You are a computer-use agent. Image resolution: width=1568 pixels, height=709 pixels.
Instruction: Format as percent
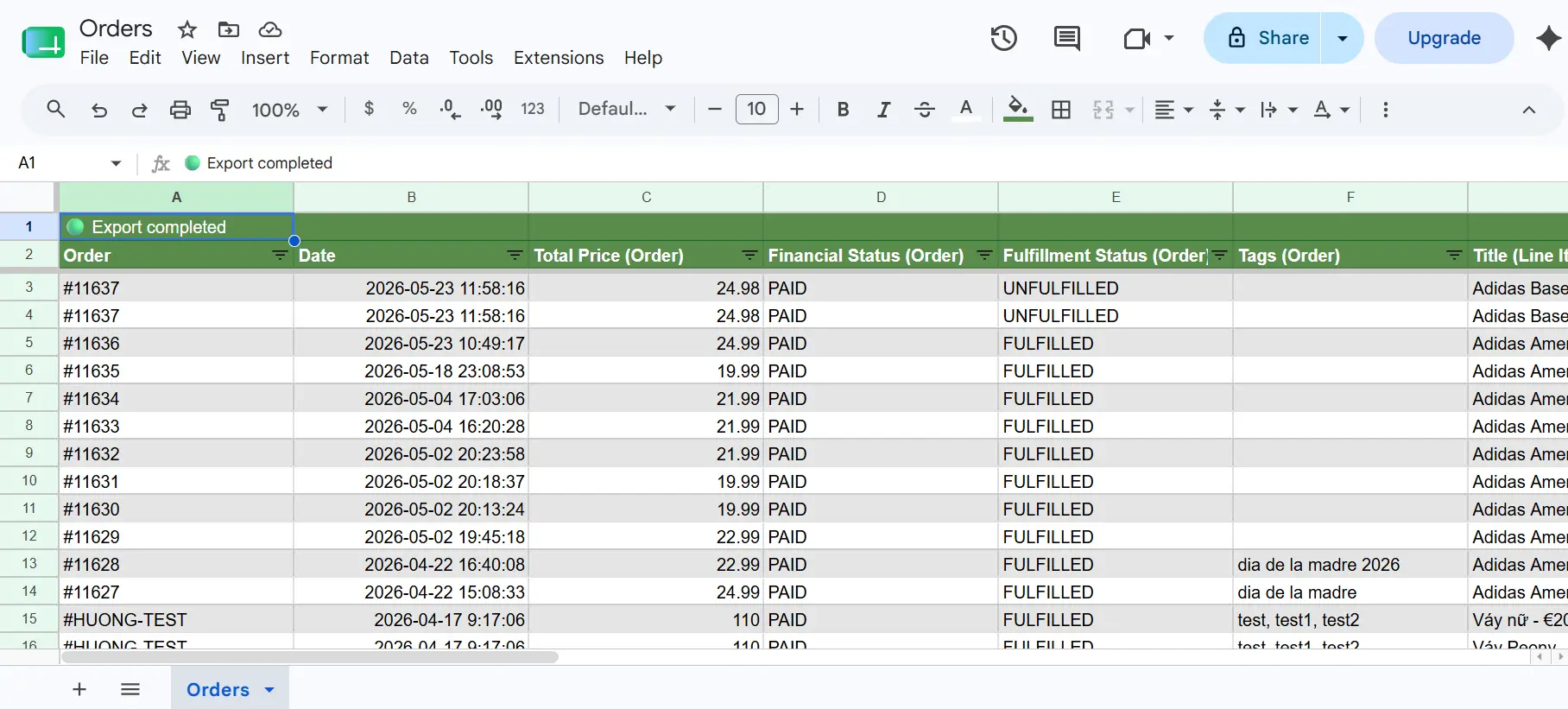(409, 109)
